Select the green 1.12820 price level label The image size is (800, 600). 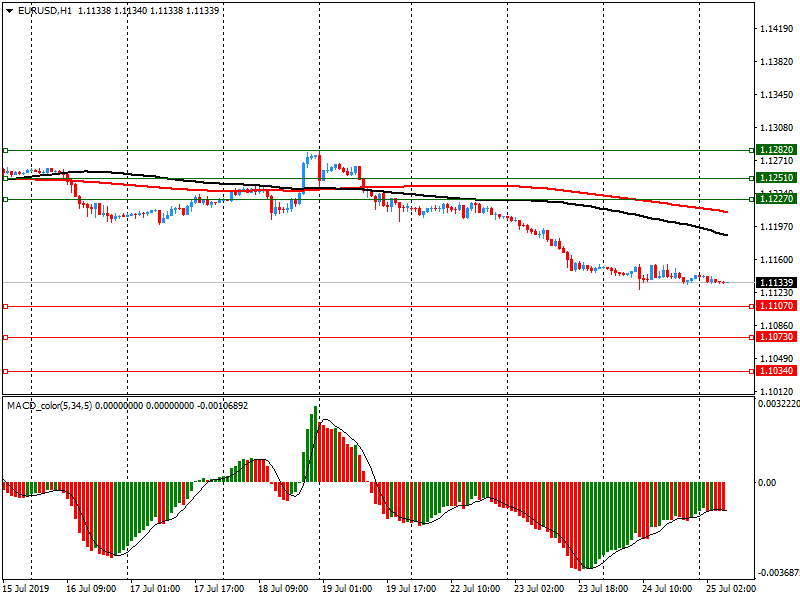[776, 149]
